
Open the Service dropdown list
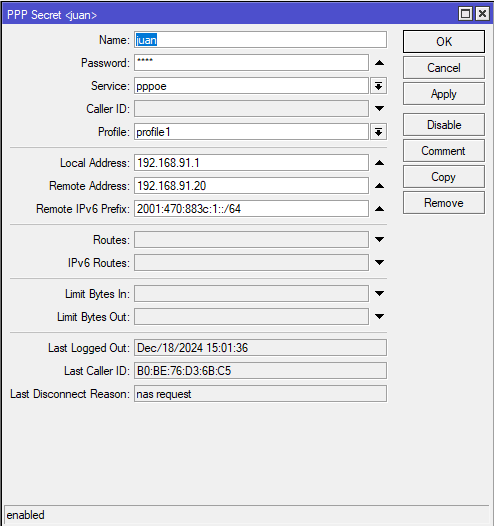click(379, 86)
